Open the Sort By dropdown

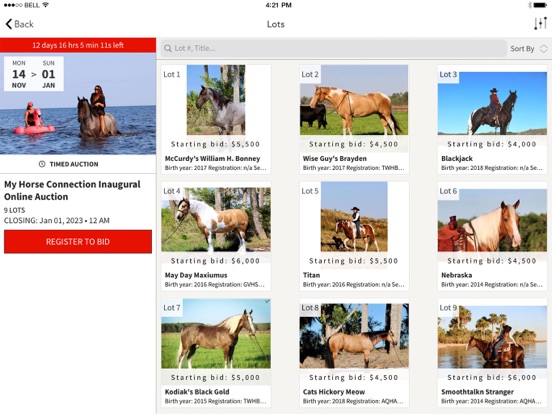click(x=529, y=49)
